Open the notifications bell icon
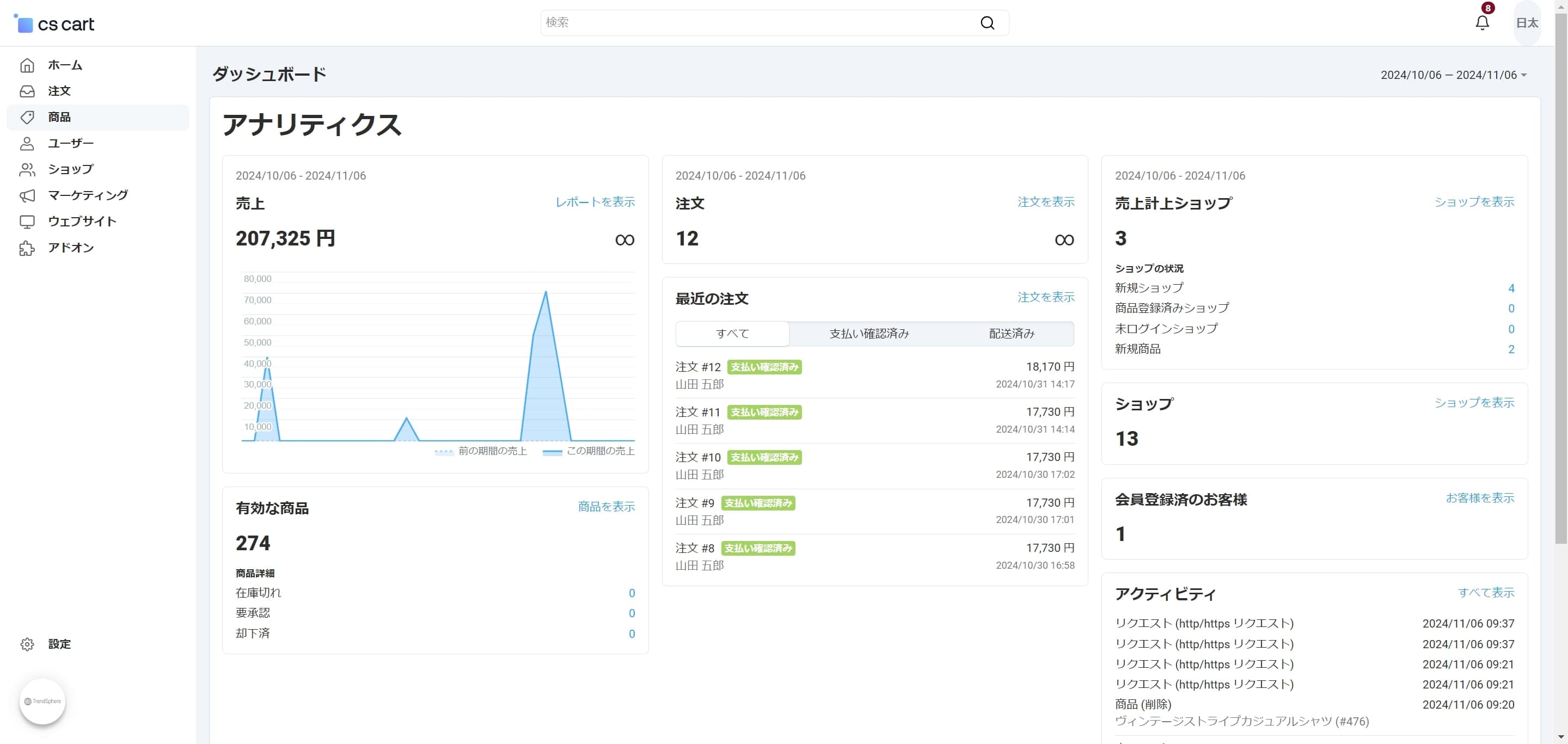This screenshot has height=744, width=1568. click(x=1482, y=22)
